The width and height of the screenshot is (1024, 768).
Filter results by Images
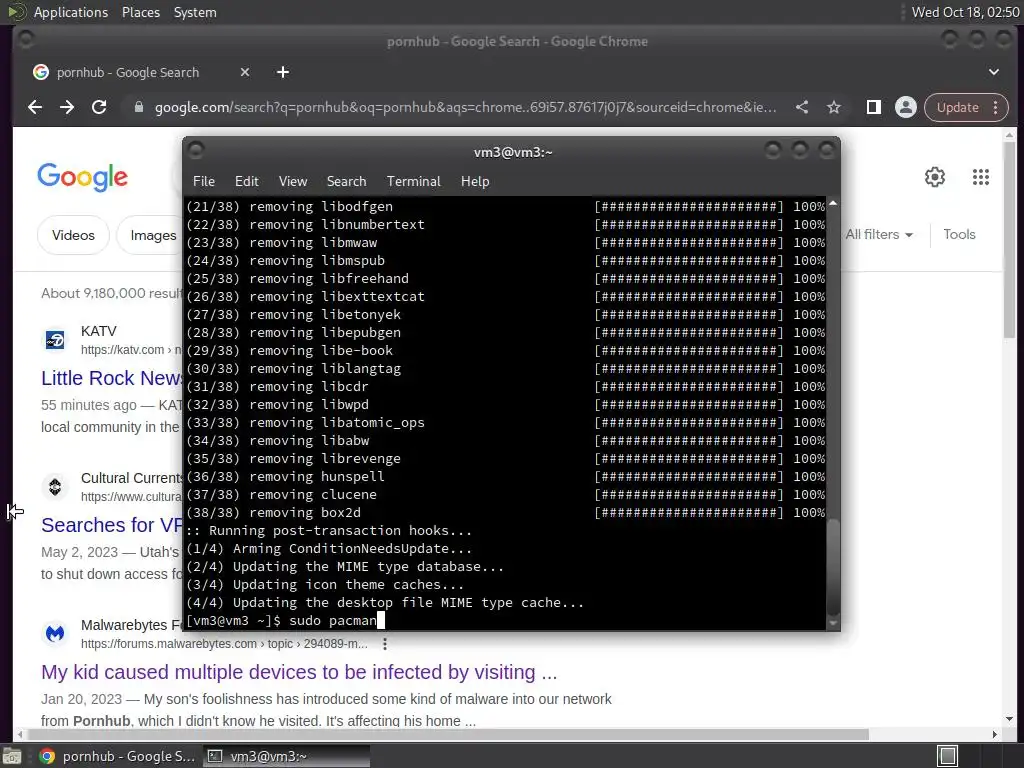pos(153,235)
